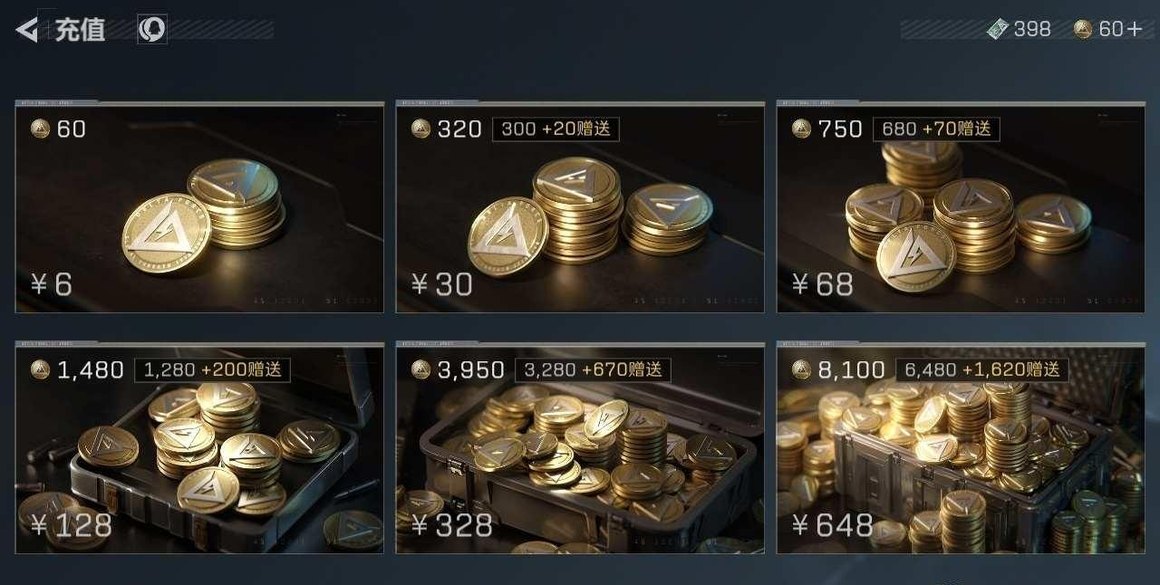Screen dimensions: 1160x585
Task: Click the 300 +20赠送 bonus label
Action: point(556,129)
